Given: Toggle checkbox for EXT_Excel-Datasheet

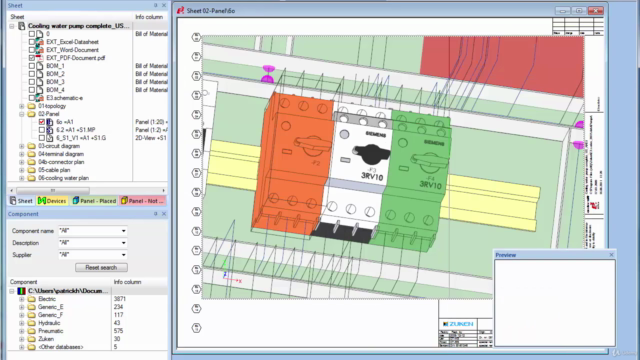Looking at the screenshot, I should coord(31,42).
